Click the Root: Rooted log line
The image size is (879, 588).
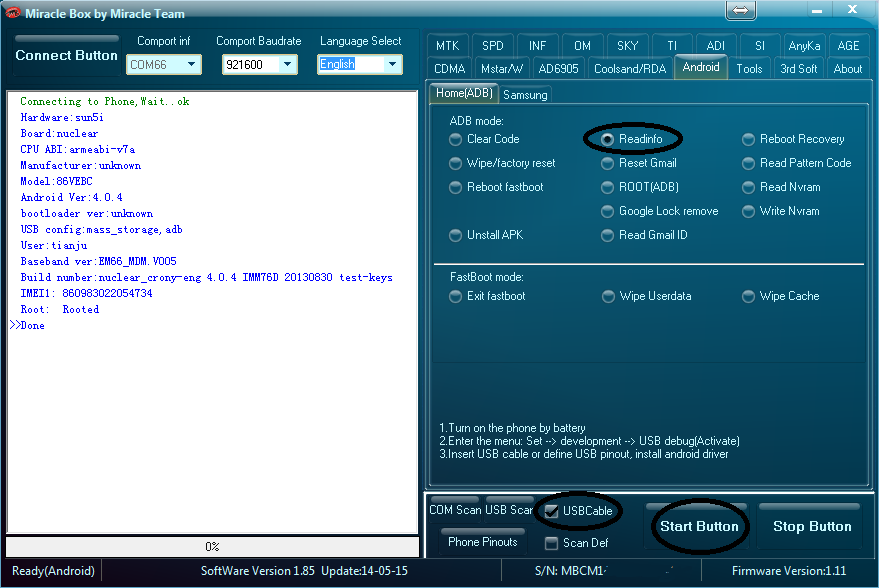[x=59, y=309]
